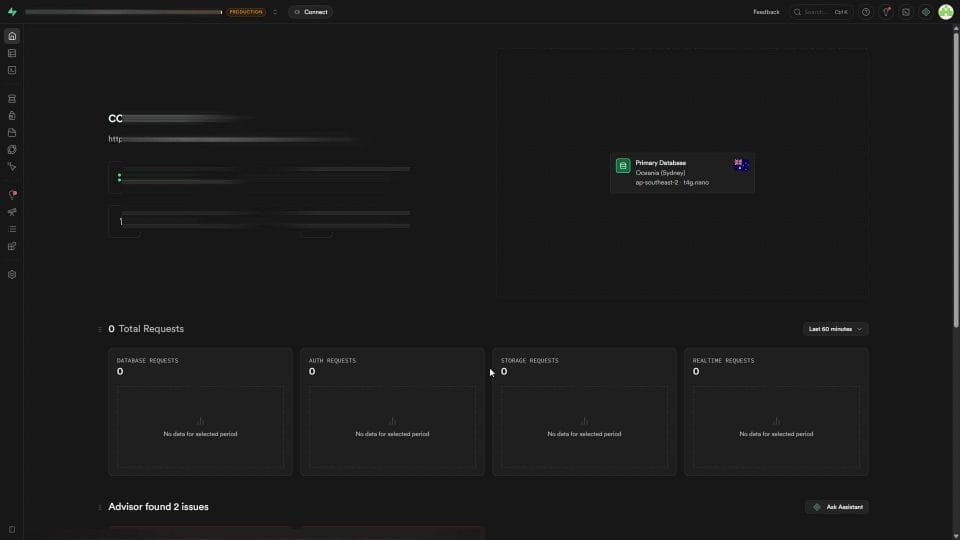Click 'ap-southeast-2 · t4g.nano' text
The image size is (960, 540).
pos(672,182)
